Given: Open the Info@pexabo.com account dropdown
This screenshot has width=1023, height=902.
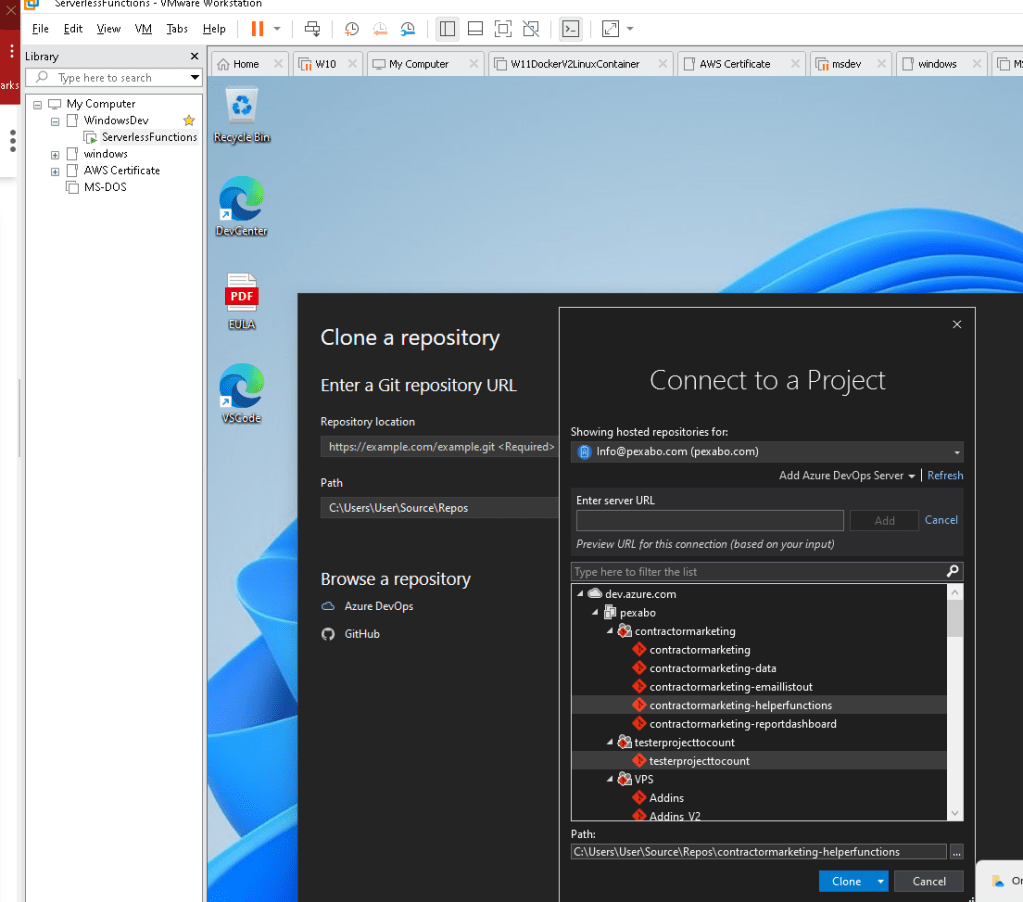Looking at the screenshot, I should (x=767, y=452).
